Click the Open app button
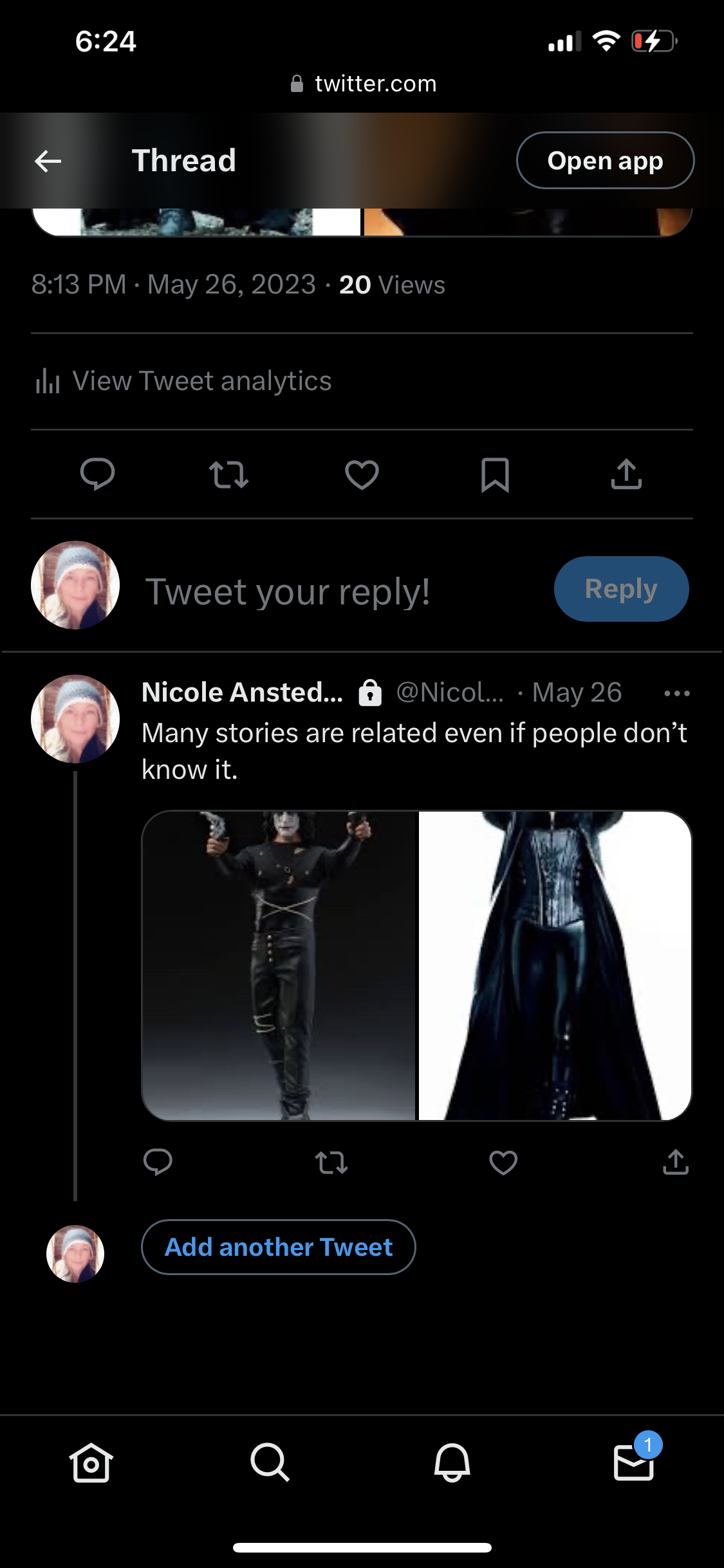This screenshot has height=1568, width=724. tap(605, 161)
